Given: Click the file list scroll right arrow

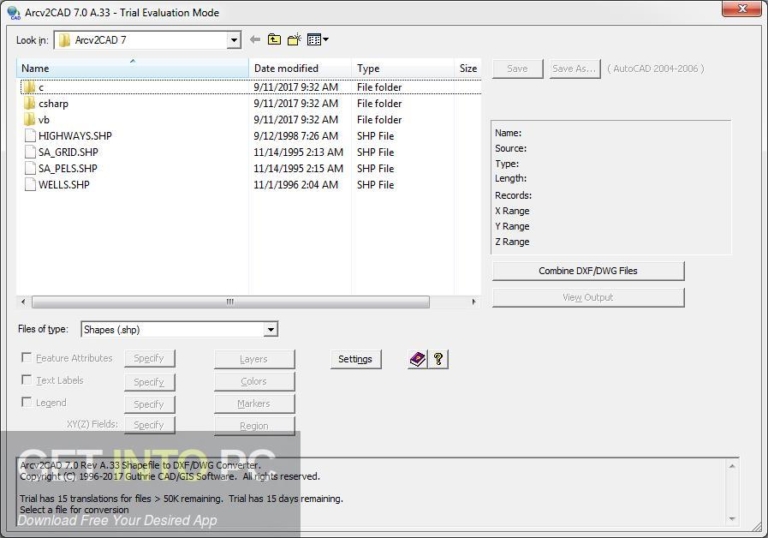Looking at the screenshot, I should 473,302.
